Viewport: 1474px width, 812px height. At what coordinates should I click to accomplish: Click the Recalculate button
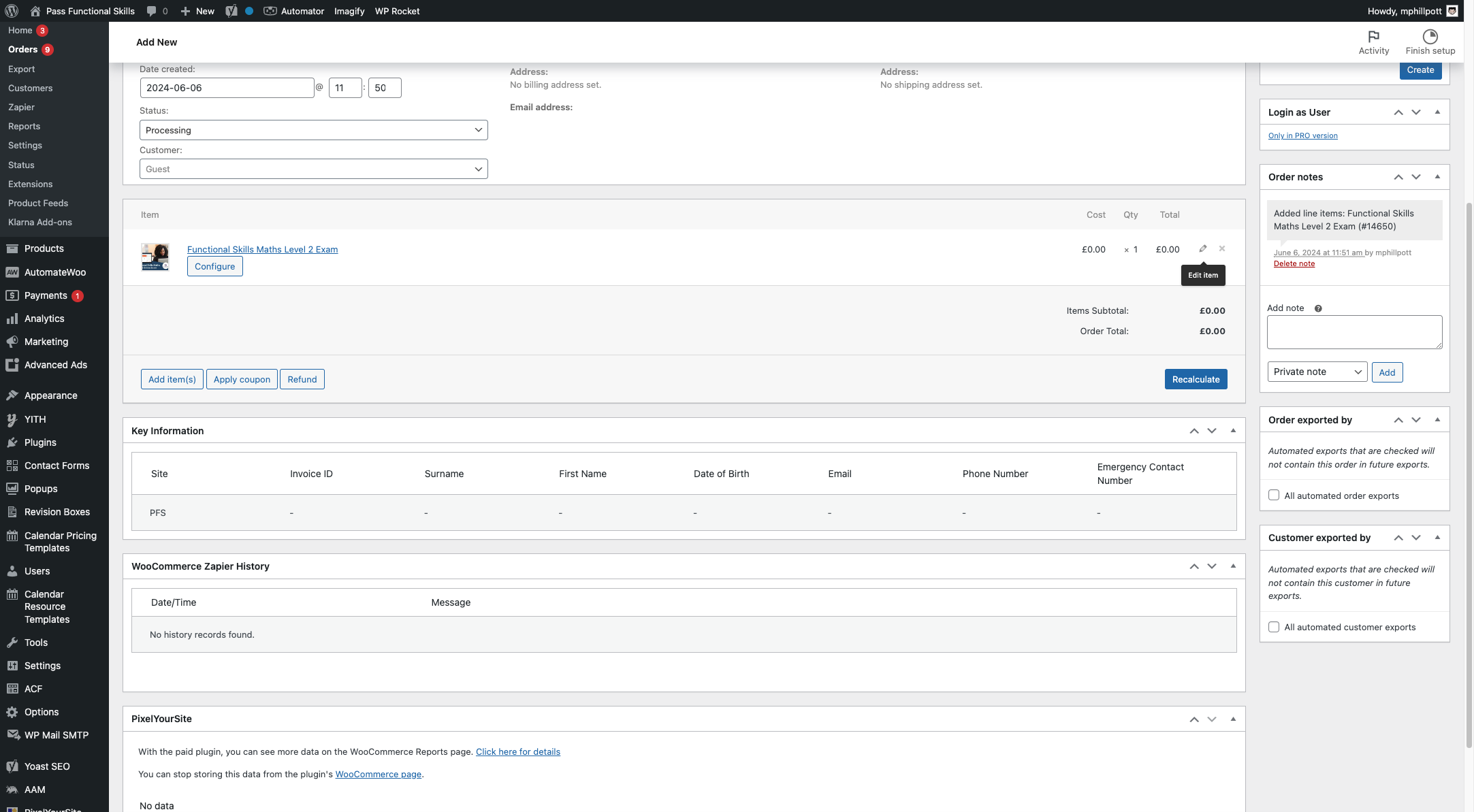pyautogui.click(x=1196, y=379)
